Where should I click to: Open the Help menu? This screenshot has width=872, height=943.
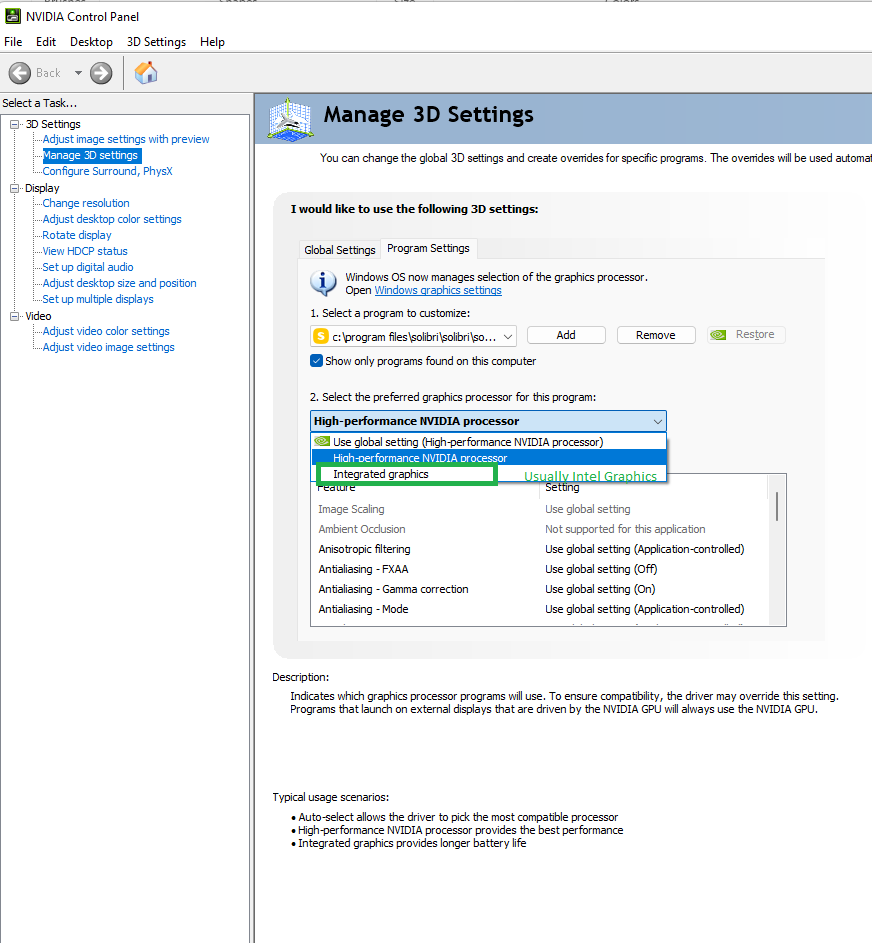pyautogui.click(x=212, y=42)
